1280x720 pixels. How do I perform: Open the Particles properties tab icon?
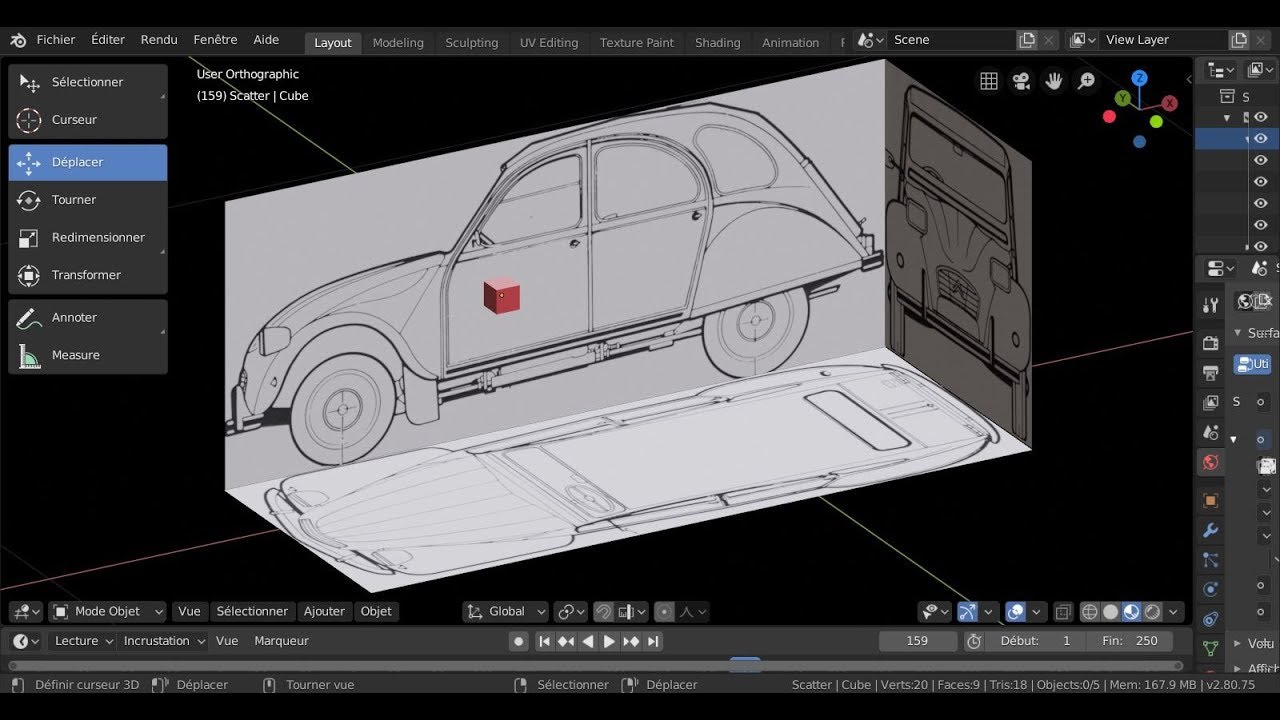tap(1211, 560)
